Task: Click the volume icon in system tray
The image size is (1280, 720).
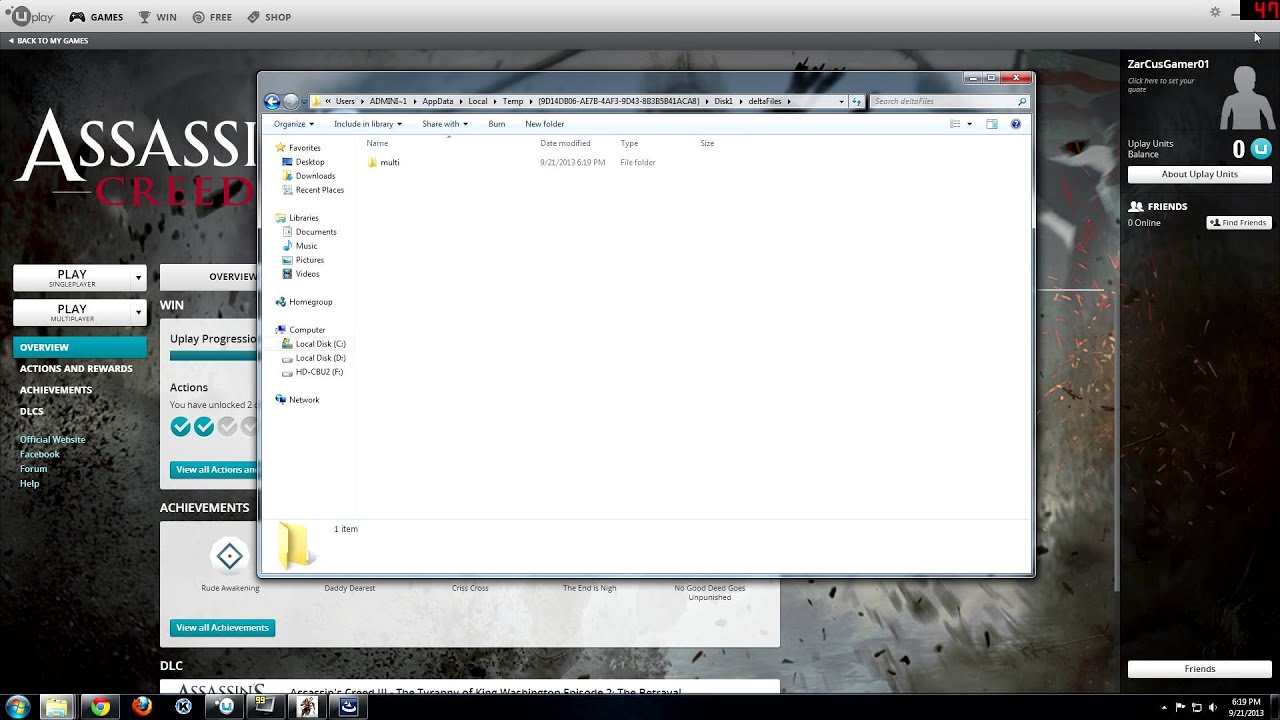Action: point(1213,708)
